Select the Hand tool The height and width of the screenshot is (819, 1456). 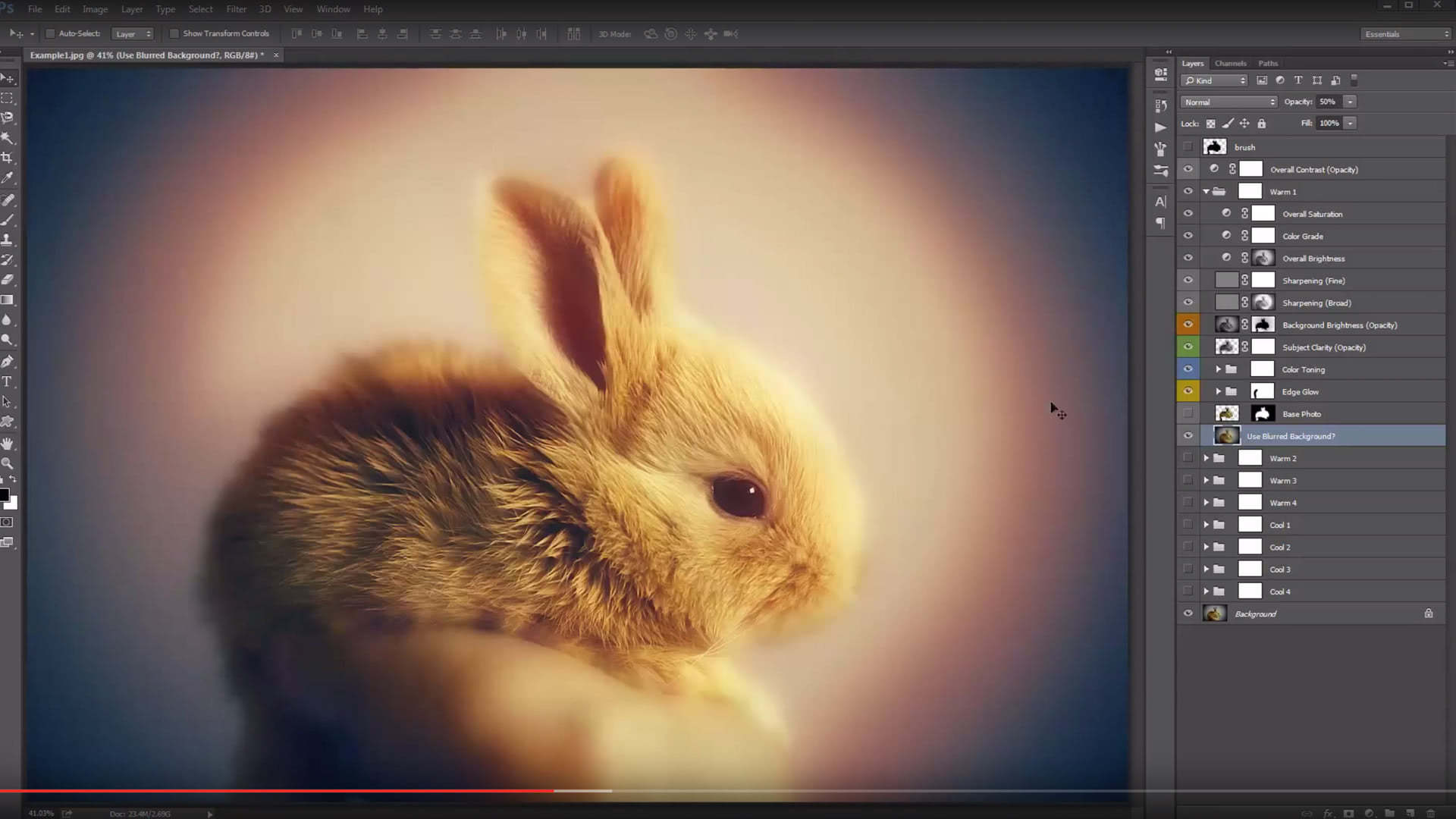pos(7,443)
